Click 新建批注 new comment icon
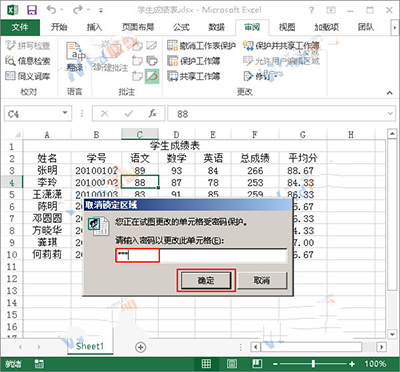The width and height of the screenshot is (400, 372). [111, 56]
